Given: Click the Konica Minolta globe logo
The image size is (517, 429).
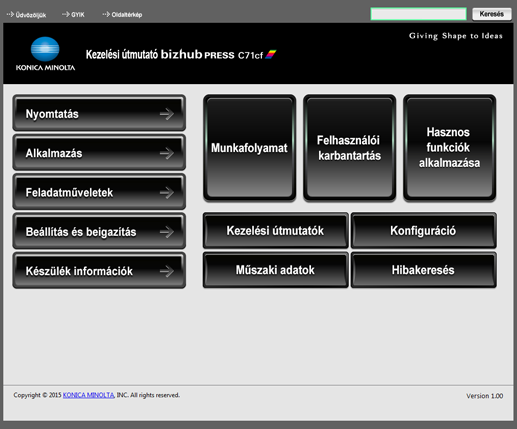Looking at the screenshot, I should 45,49.
